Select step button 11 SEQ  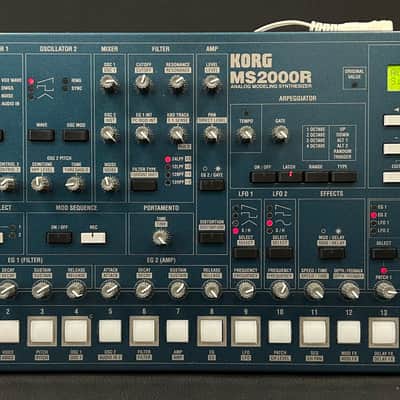(x=314, y=332)
